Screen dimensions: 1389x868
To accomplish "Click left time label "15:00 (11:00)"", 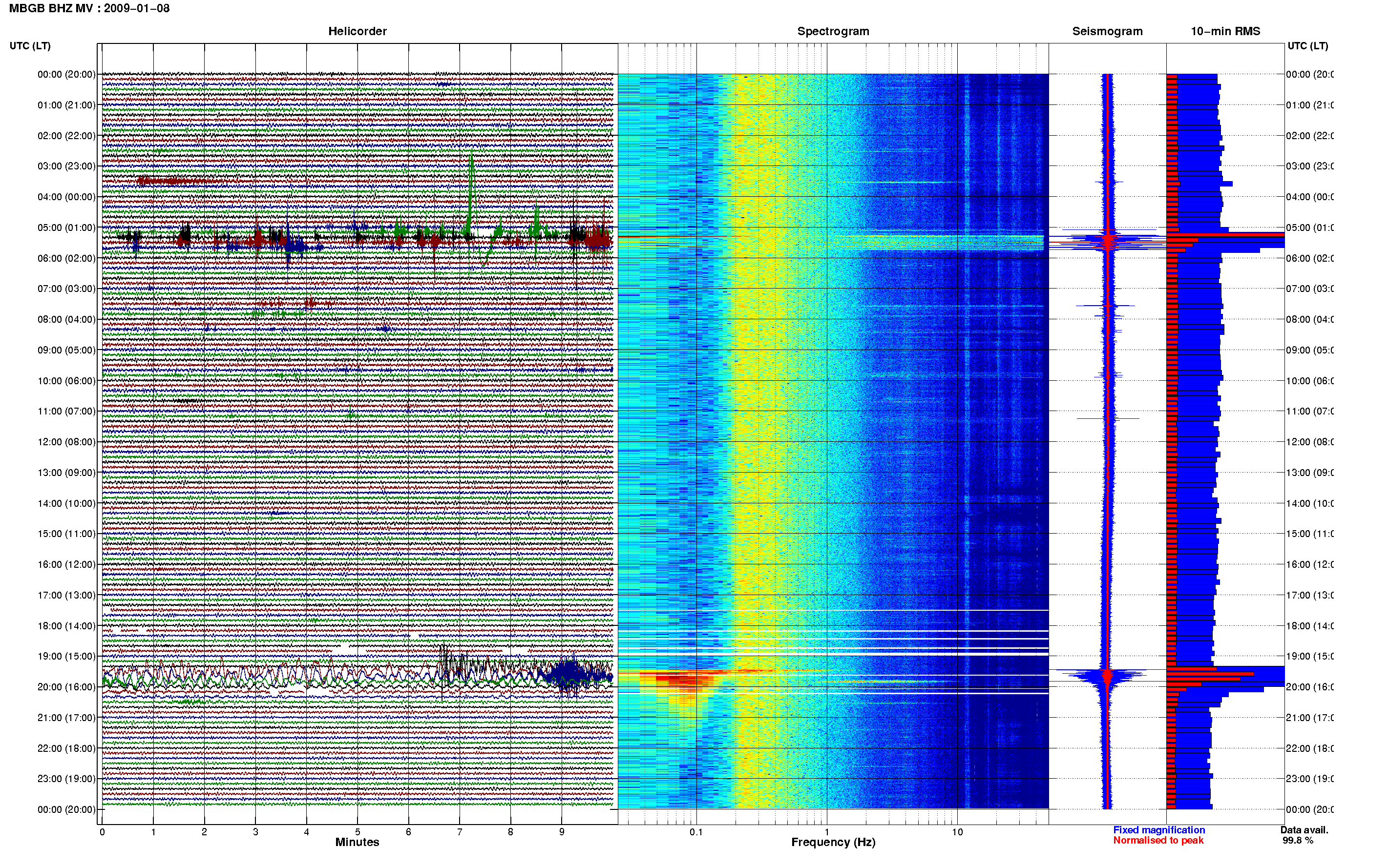I will tap(66, 533).
